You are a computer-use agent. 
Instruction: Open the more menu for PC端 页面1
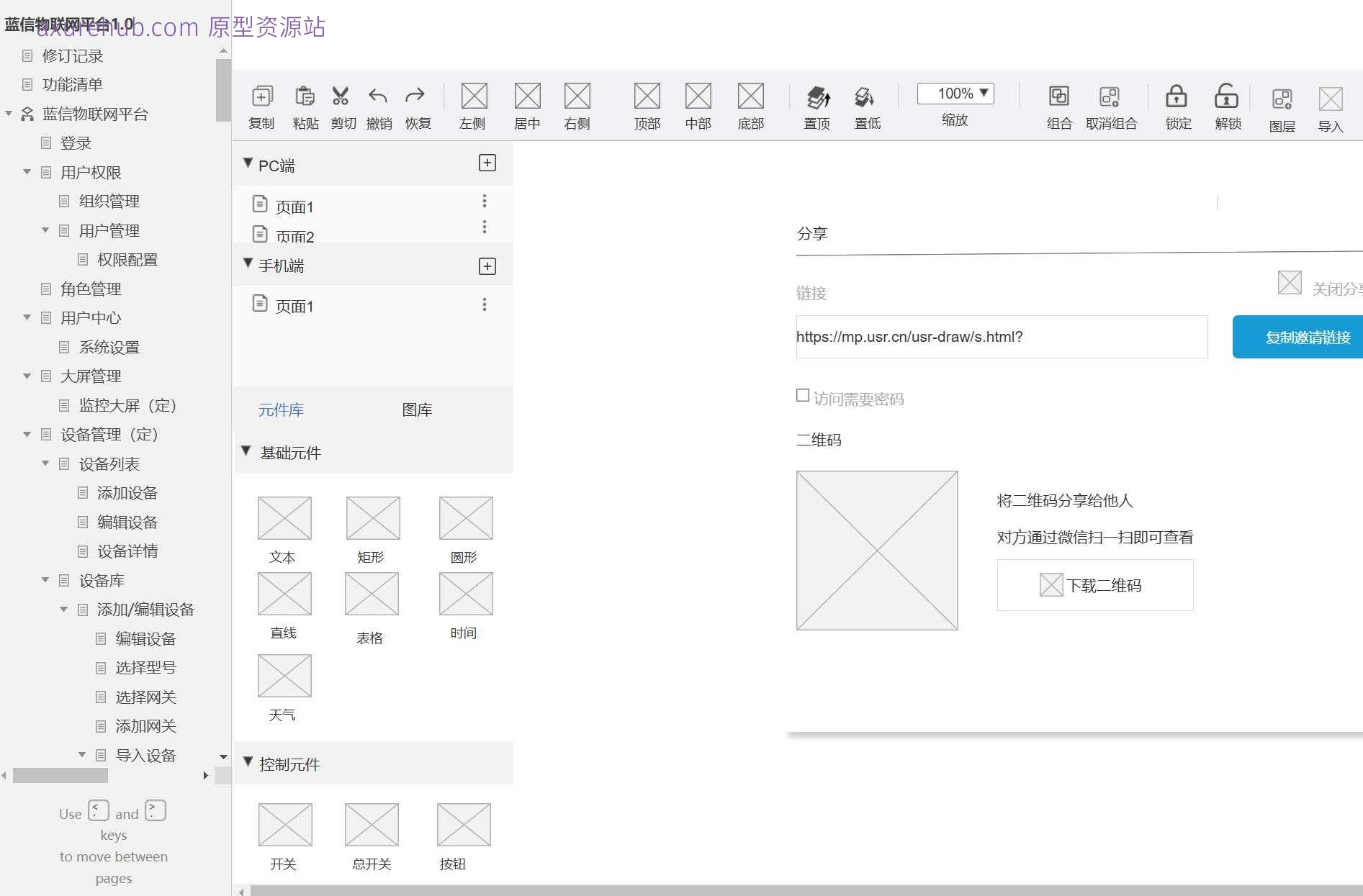(485, 200)
